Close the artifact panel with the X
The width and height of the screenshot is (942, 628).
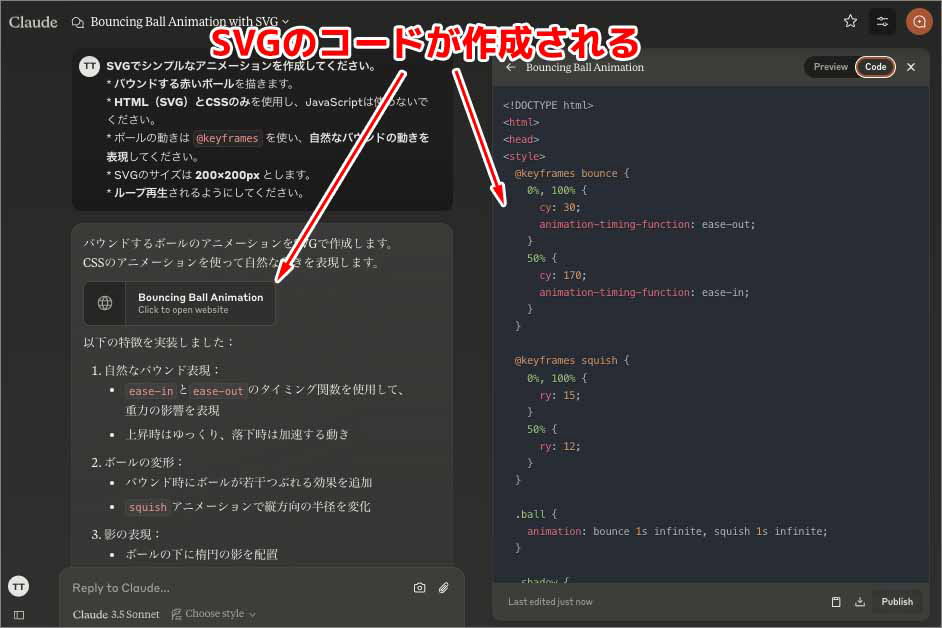[911, 67]
